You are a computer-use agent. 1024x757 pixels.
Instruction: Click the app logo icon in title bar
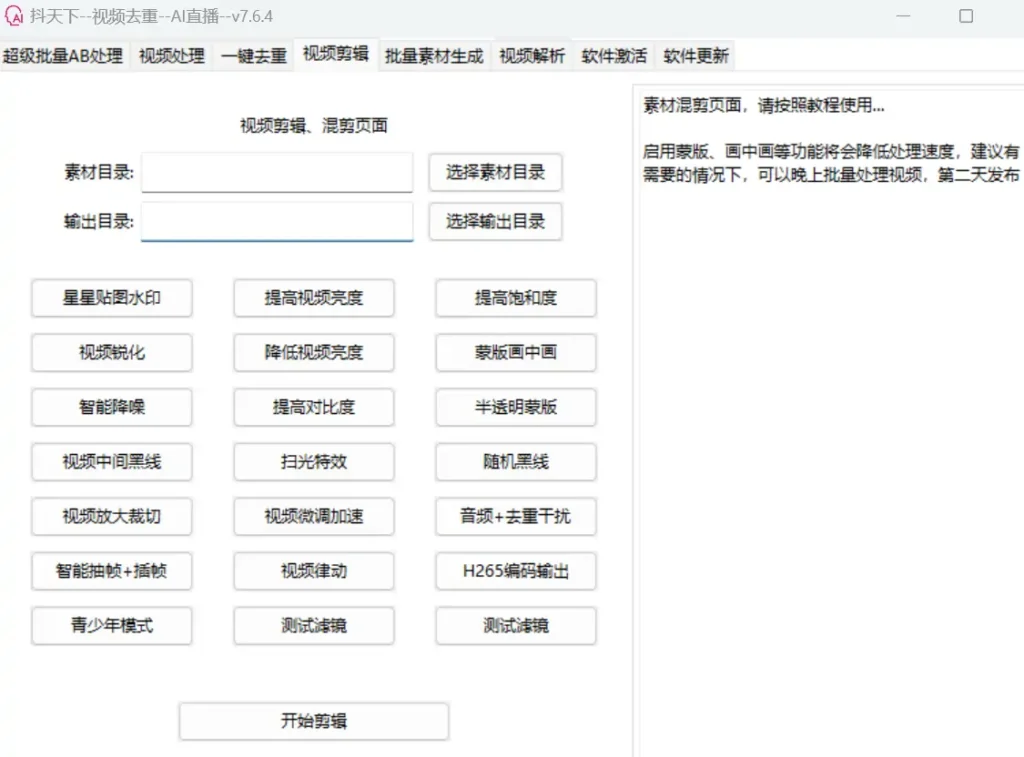coord(13,16)
